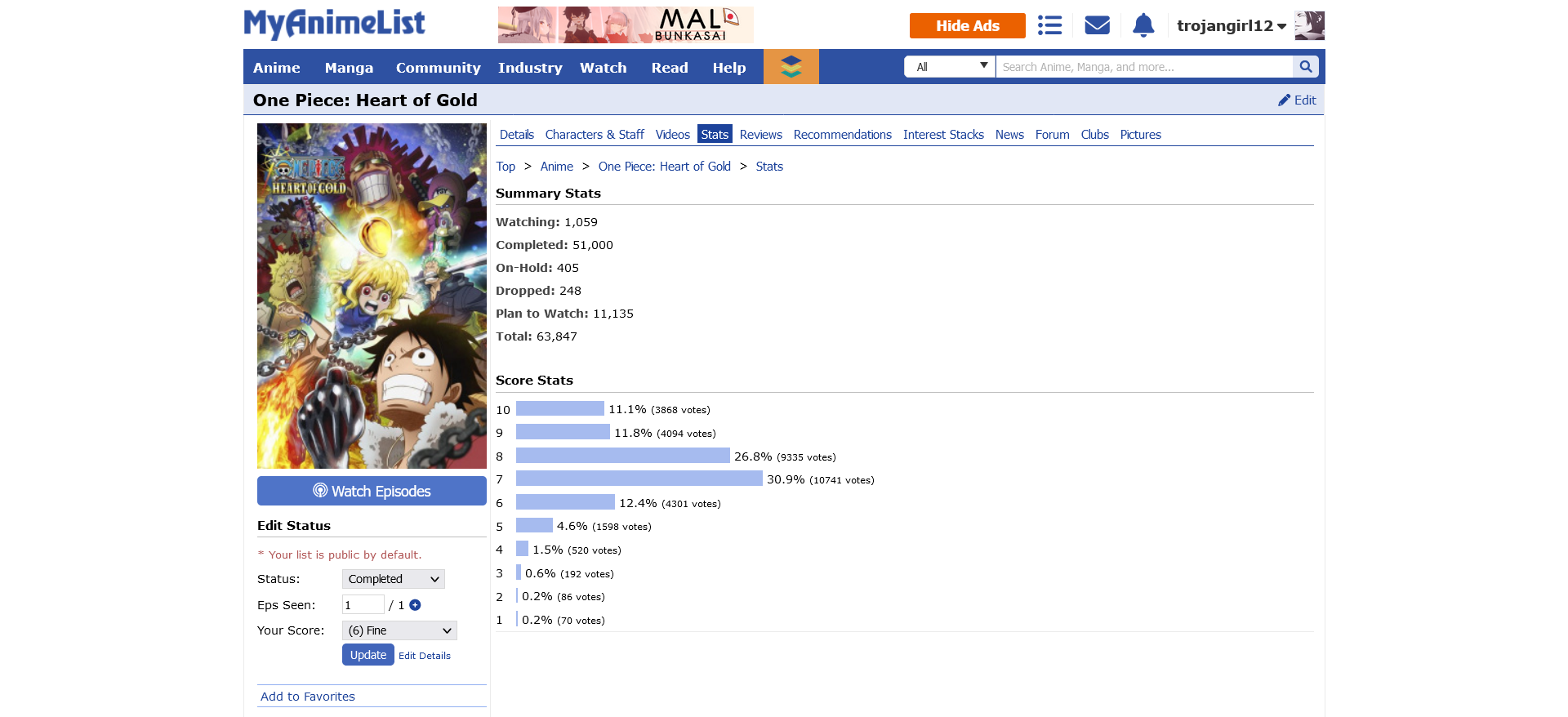Click the plus icon to increment episodes seen
Screen dimensions: 1568x717
pos(415,605)
